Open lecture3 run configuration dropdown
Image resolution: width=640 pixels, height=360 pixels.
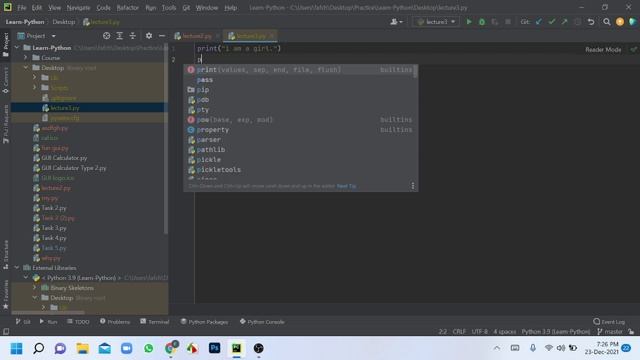click(x=436, y=22)
